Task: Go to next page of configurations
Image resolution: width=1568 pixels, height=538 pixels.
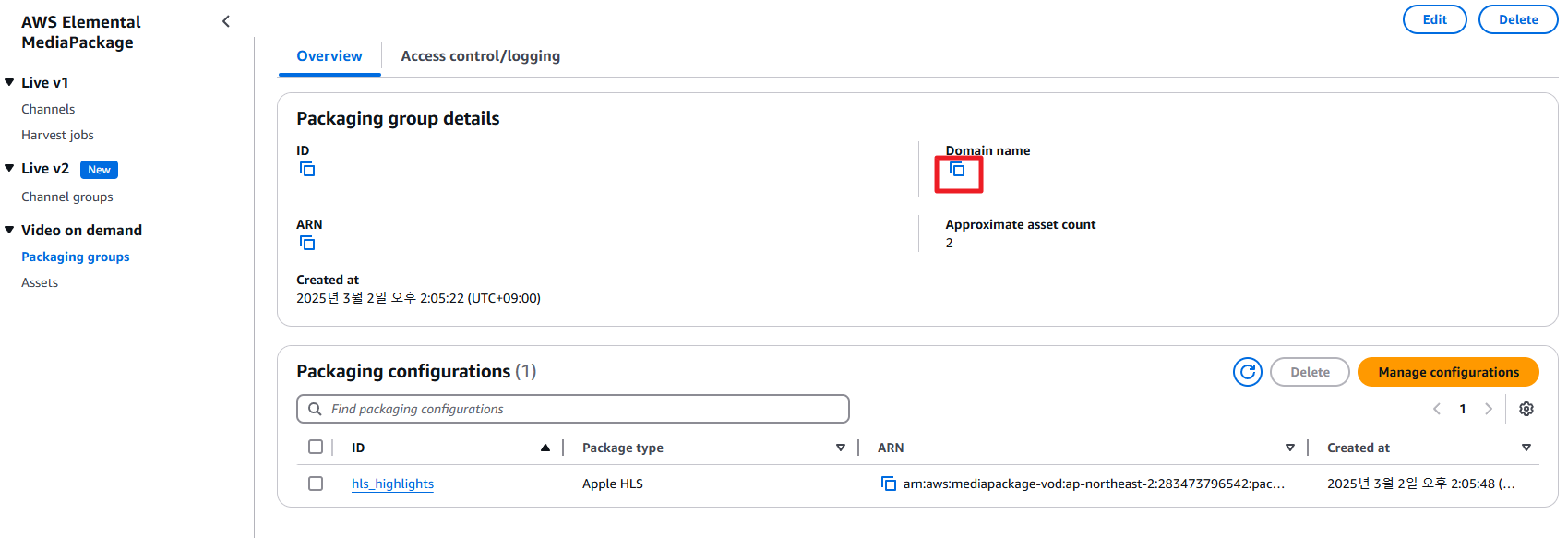Action: point(1489,409)
